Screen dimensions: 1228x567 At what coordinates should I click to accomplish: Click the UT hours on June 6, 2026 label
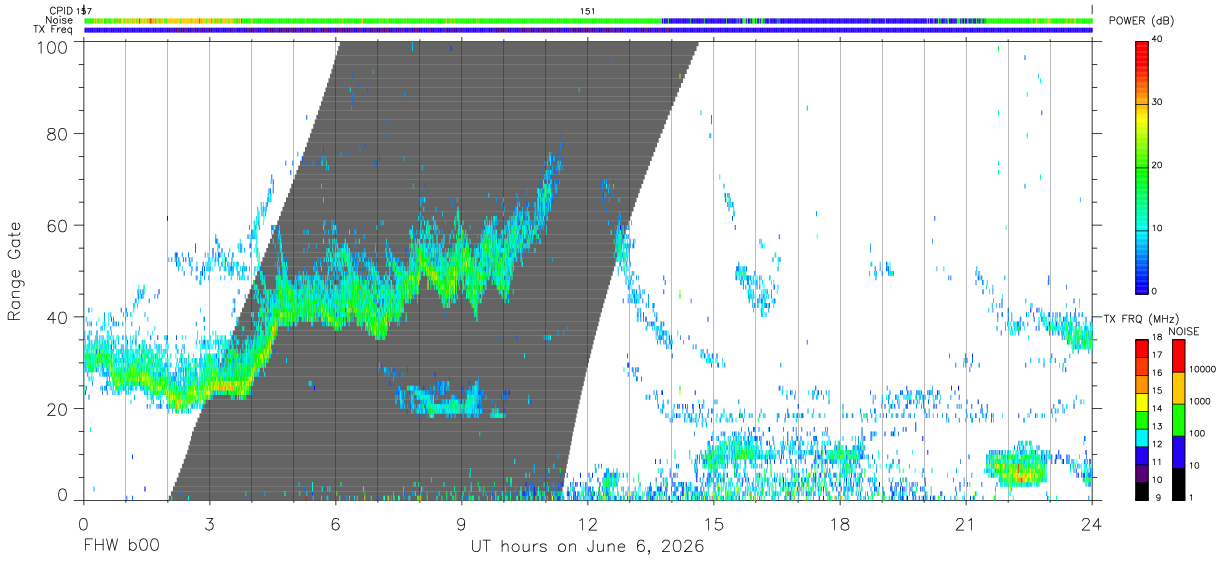click(x=588, y=547)
